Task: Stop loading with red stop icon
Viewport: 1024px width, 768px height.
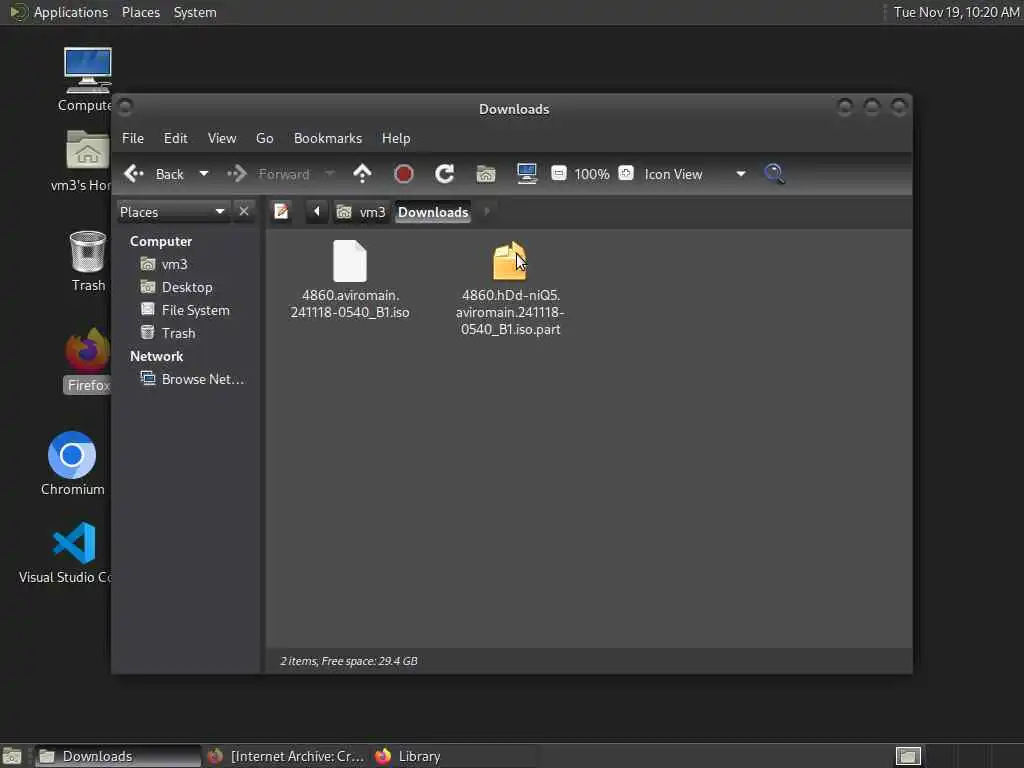Action: 404,174
